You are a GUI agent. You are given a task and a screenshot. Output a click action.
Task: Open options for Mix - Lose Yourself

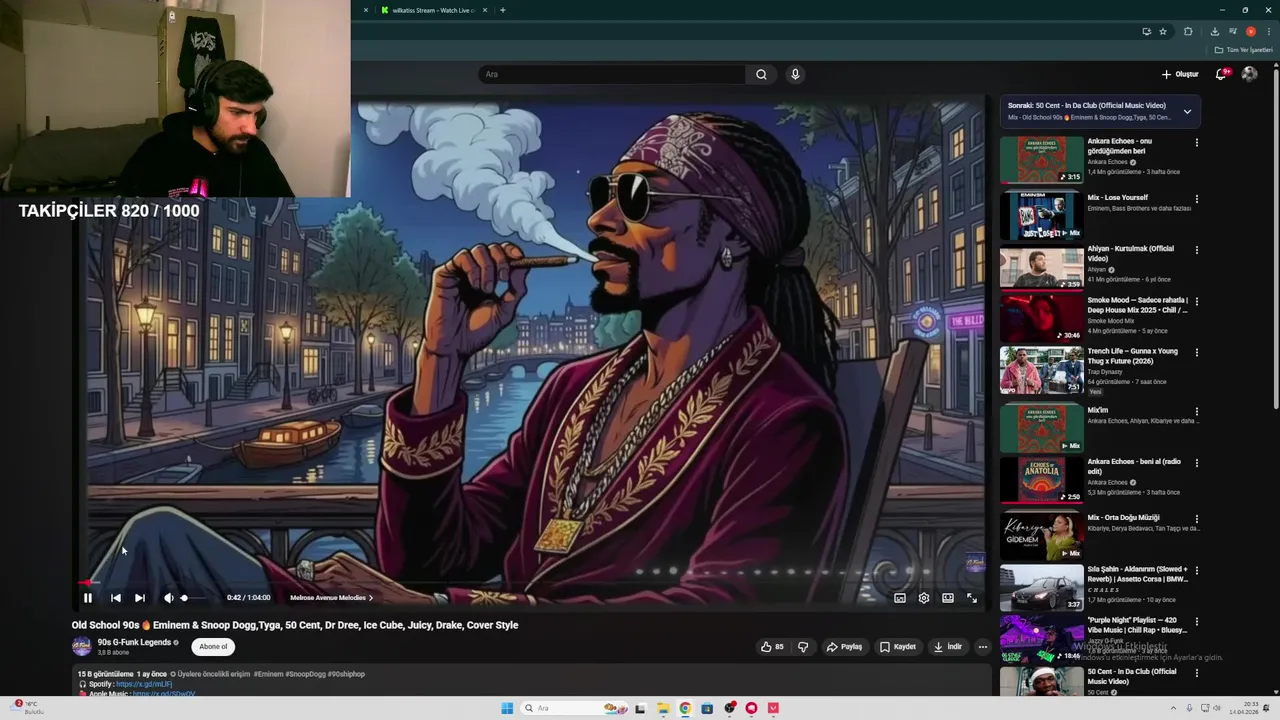(x=1197, y=199)
